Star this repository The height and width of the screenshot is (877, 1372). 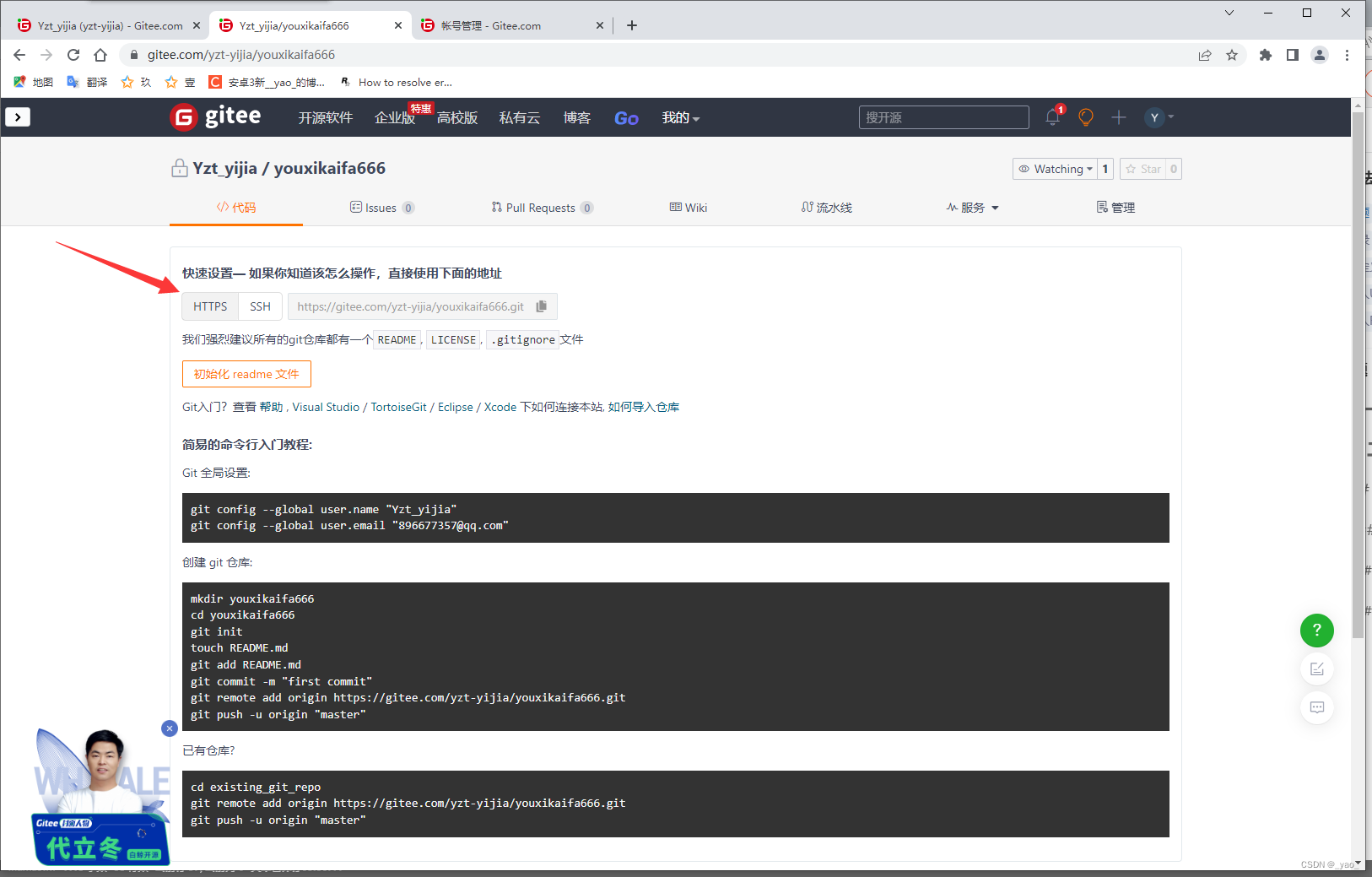(x=1142, y=169)
